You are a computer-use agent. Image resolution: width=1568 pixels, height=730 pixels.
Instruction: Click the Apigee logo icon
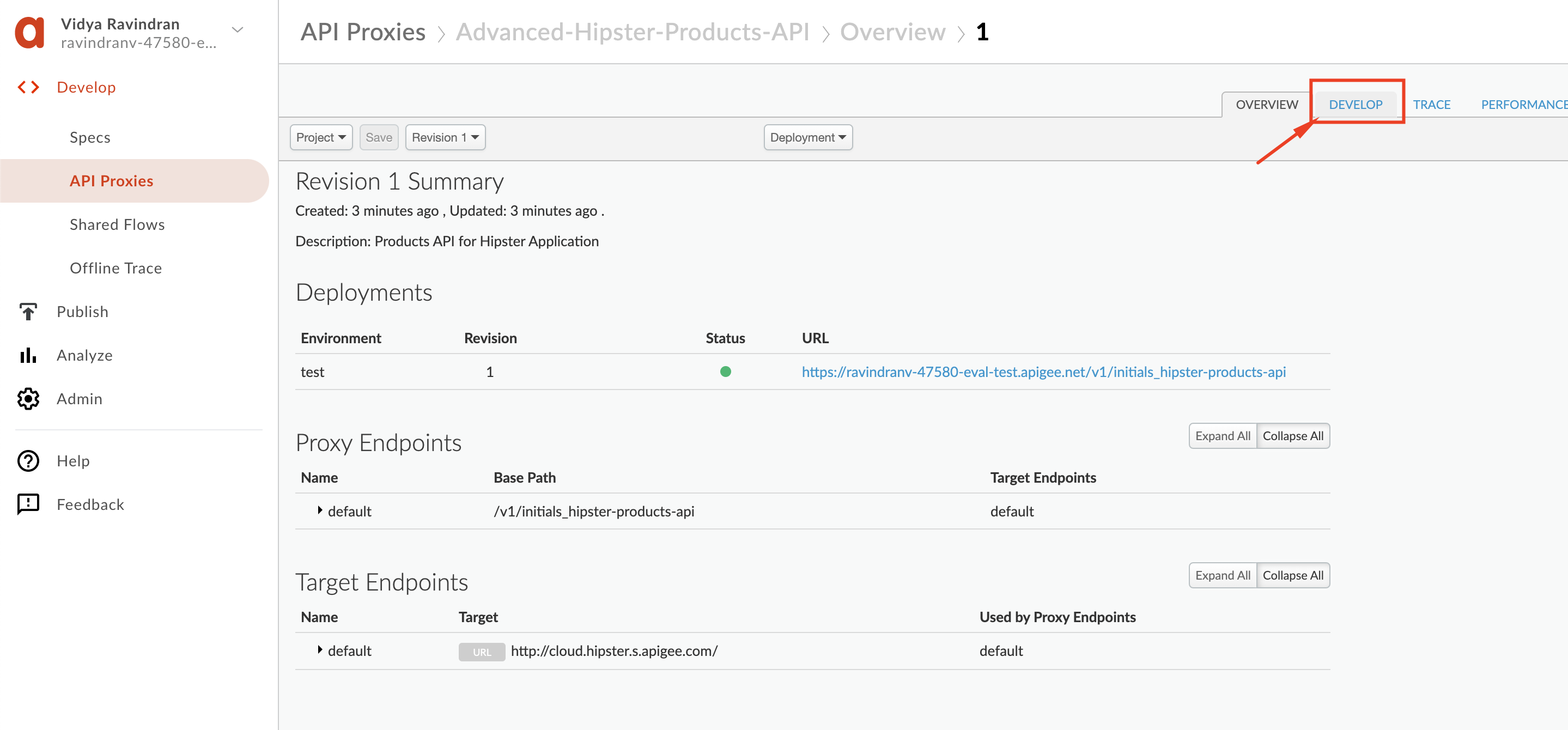30,32
